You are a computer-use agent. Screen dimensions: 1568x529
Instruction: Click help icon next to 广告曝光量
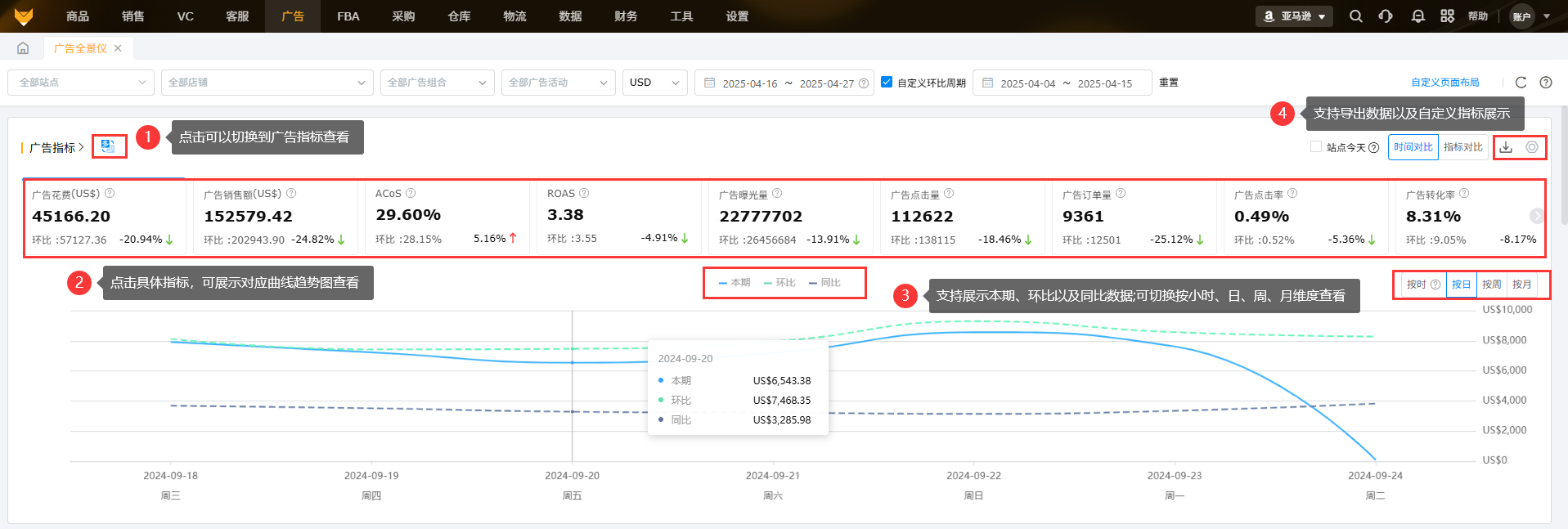777,194
